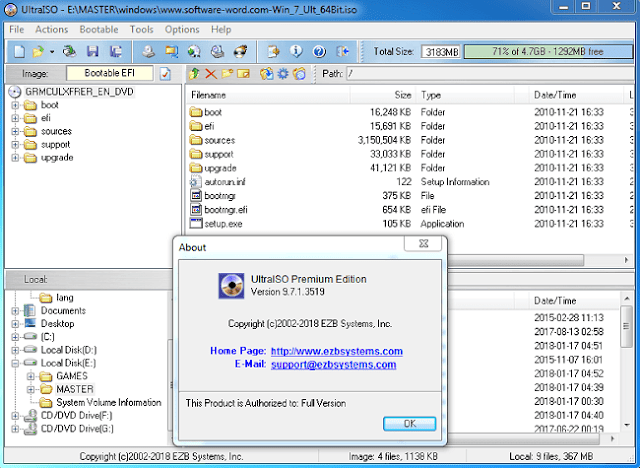Click the New image toolbar icon
640x468 pixels.
pyautogui.click(x=19, y=52)
